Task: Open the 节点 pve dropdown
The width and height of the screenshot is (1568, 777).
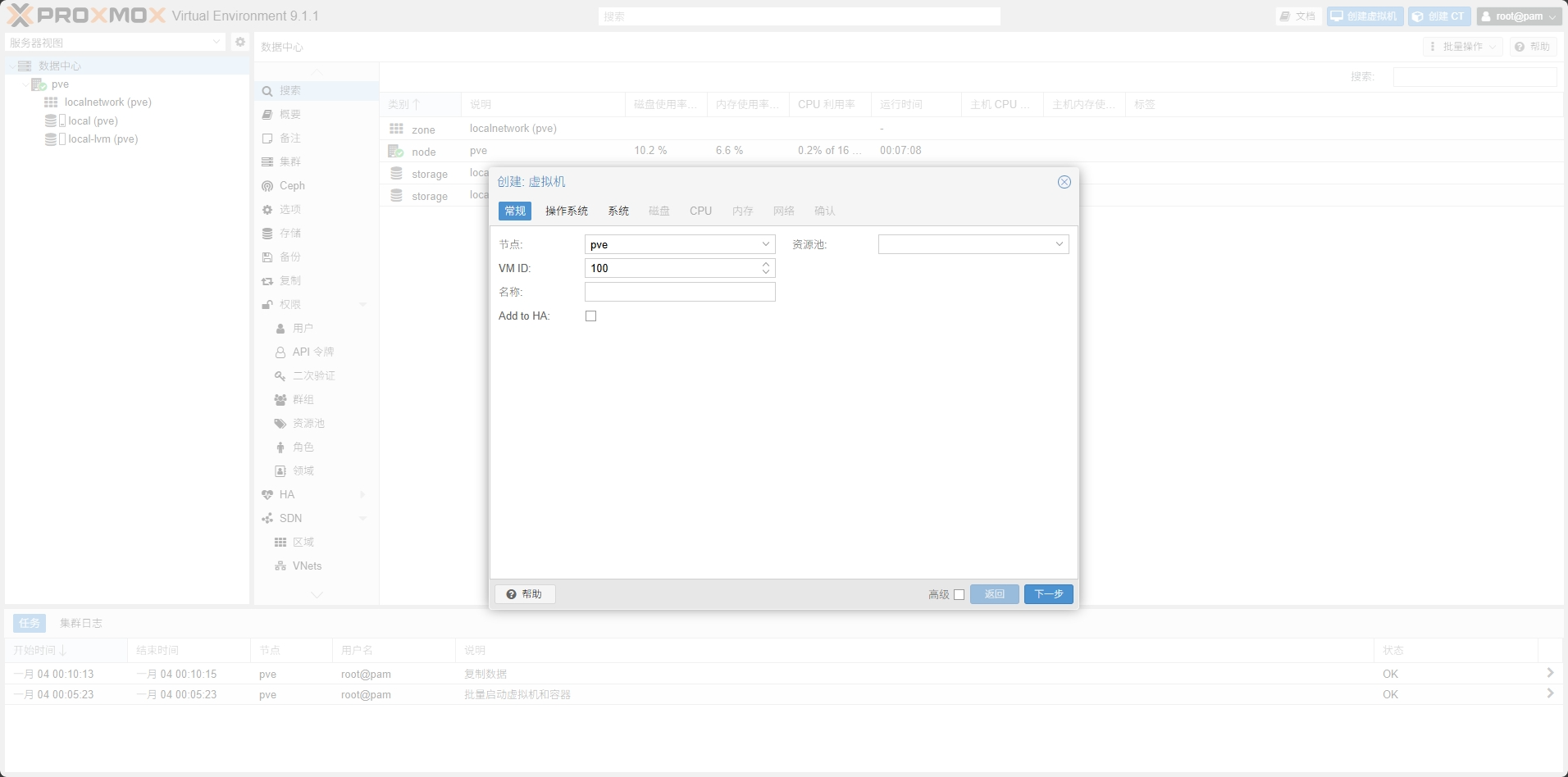Action: (765, 244)
